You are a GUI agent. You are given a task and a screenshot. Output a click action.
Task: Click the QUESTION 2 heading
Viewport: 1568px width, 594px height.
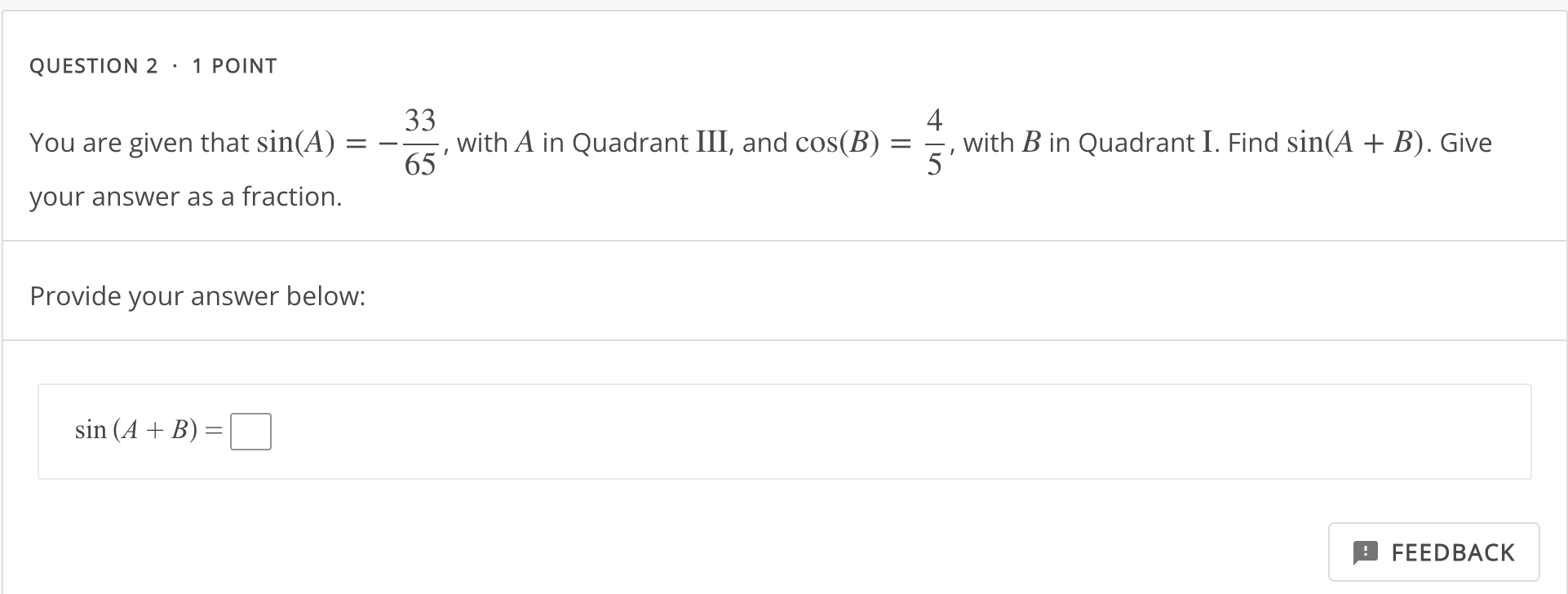[x=94, y=65]
